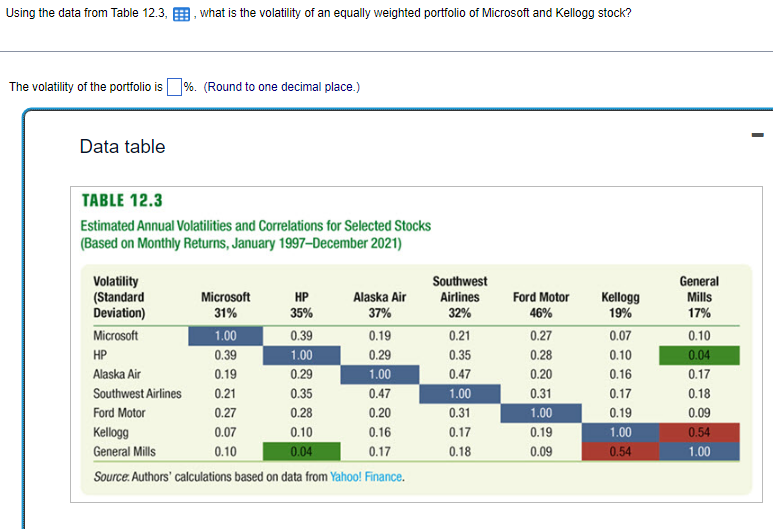Click the Microsoft 31% column header
Image resolution: width=773 pixels, height=529 pixels.
pos(225,305)
